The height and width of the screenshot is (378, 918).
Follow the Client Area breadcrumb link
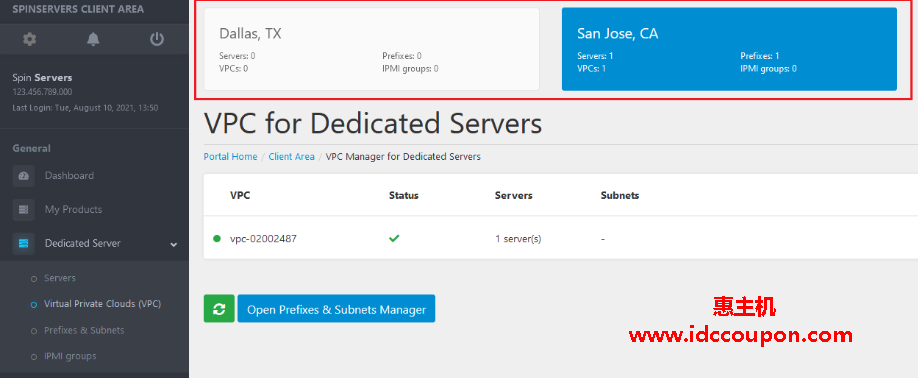(292, 157)
